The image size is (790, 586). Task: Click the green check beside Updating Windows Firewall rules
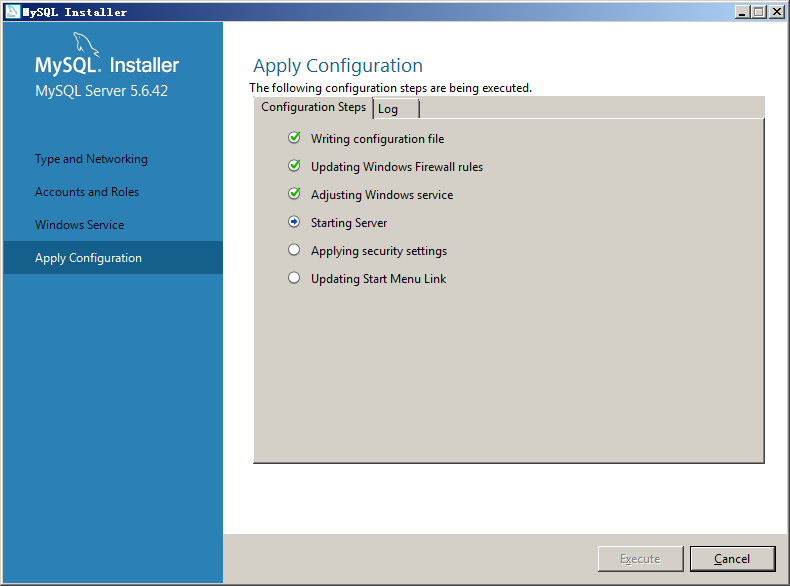pos(294,166)
